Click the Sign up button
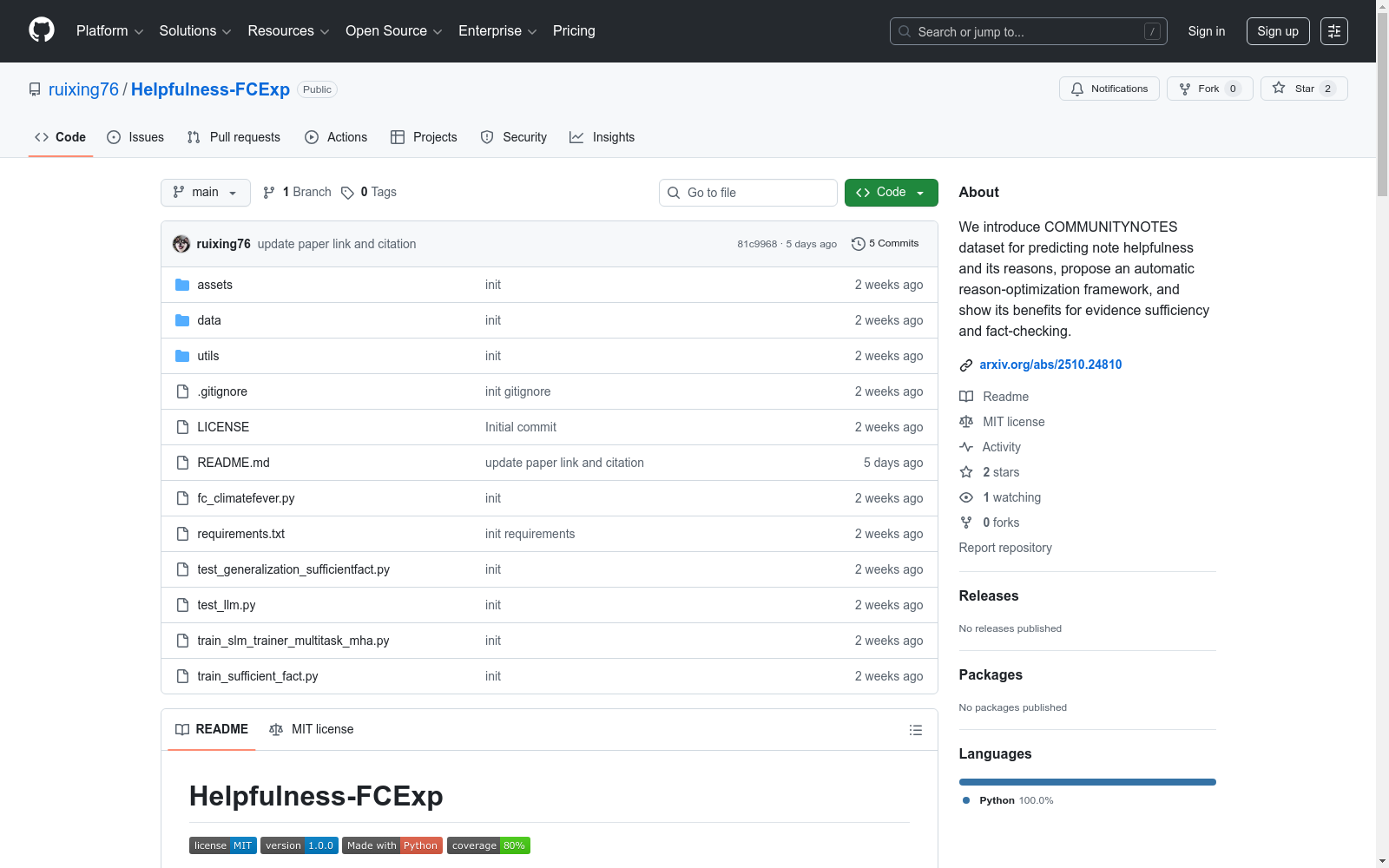Image resolution: width=1389 pixels, height=868 pixels. [x=1278, y=31]
